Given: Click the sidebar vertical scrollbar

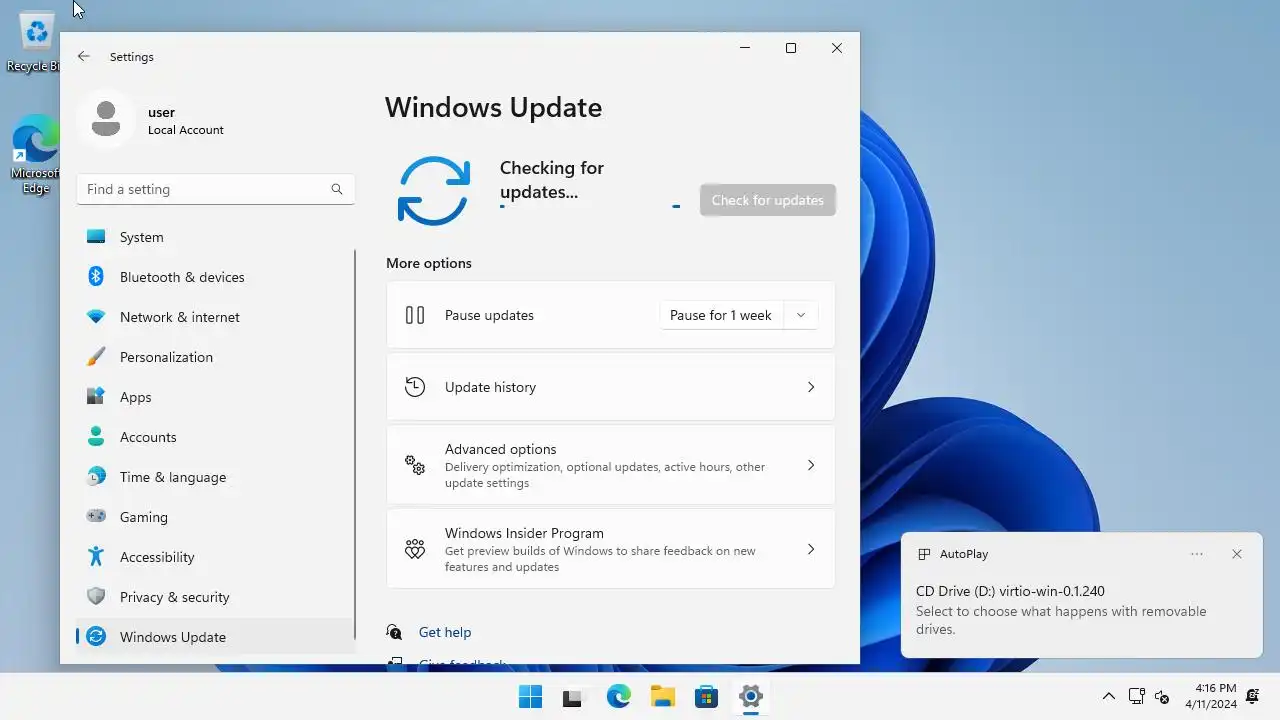Looking at the screenshot, I should tap(354, 445).
